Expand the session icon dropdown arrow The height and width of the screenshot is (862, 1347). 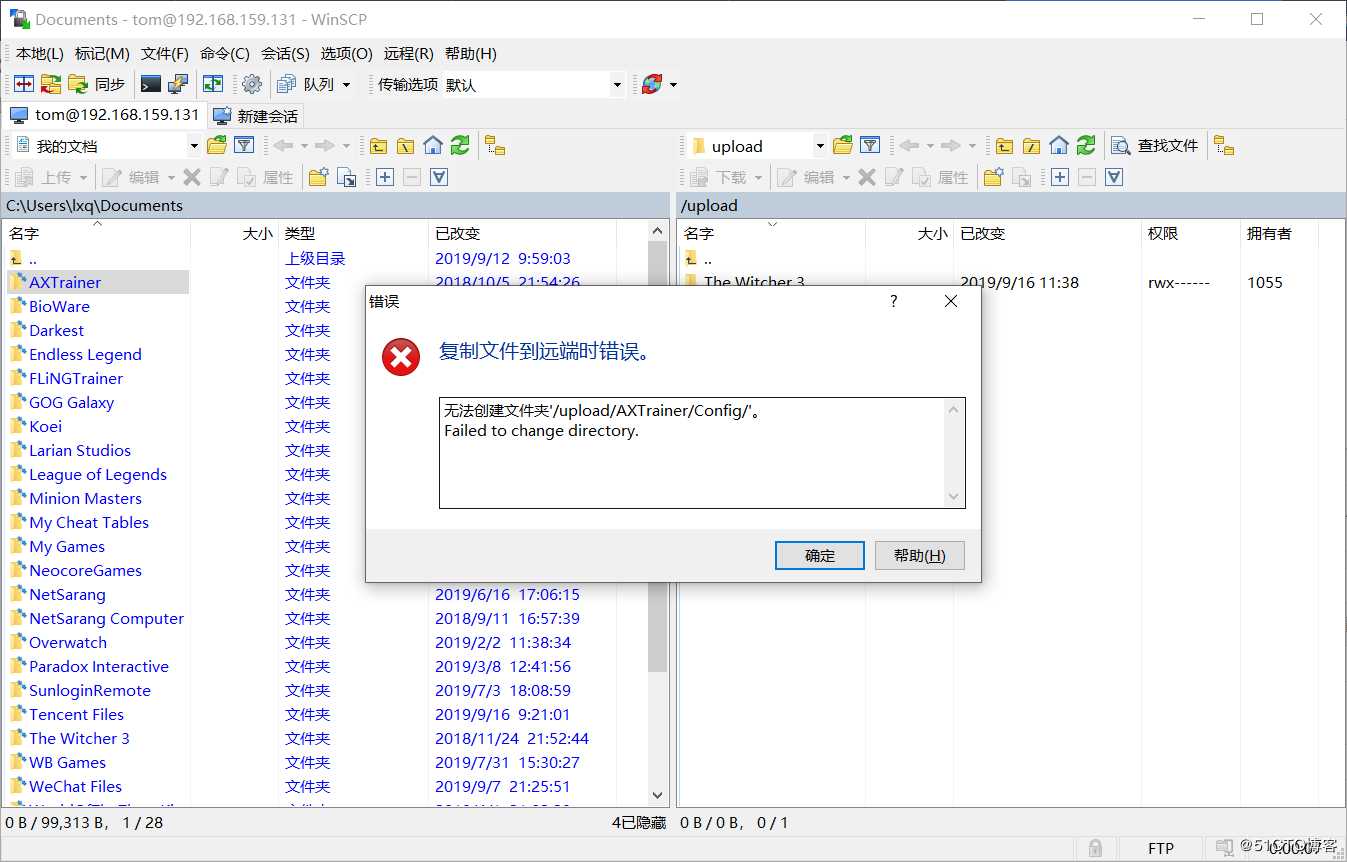pos(673,85)
